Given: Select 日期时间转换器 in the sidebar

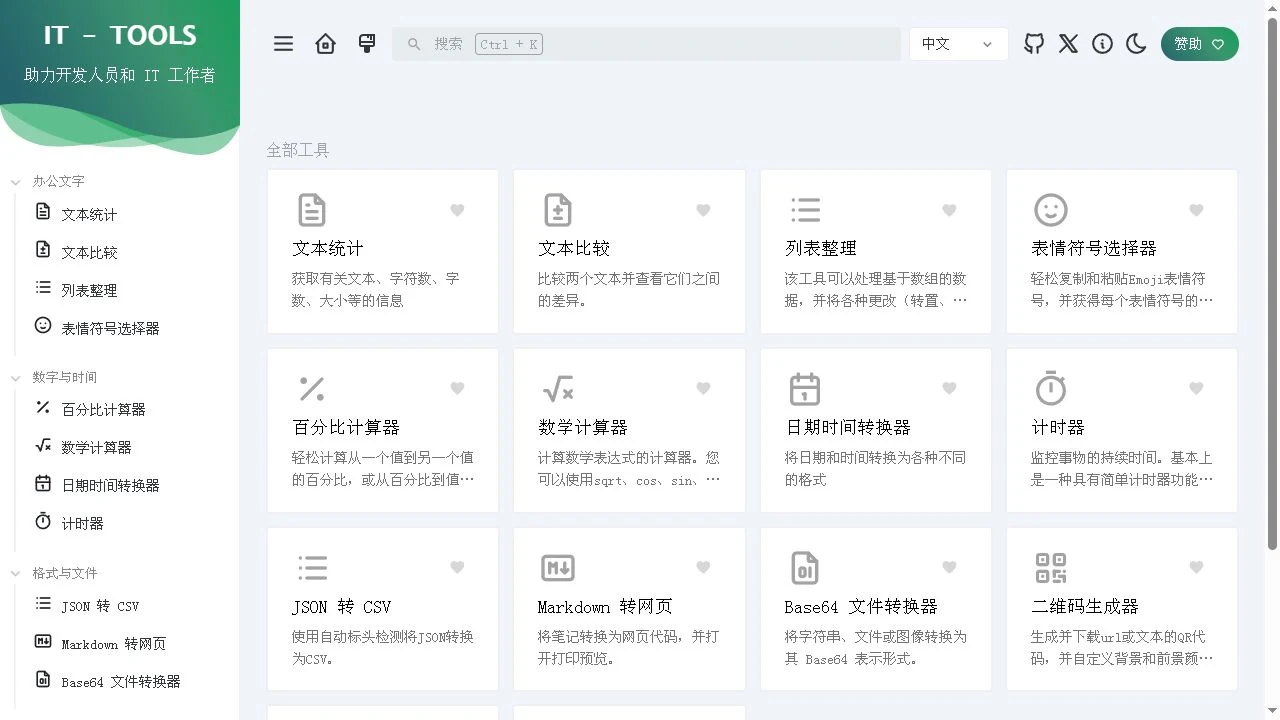Looking at the screenshot, I should point(110,485).
